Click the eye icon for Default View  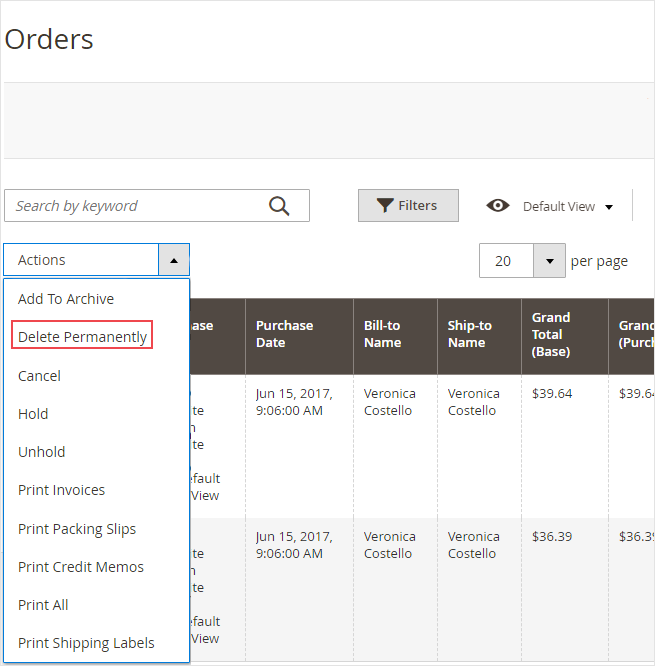pos(497,206)
